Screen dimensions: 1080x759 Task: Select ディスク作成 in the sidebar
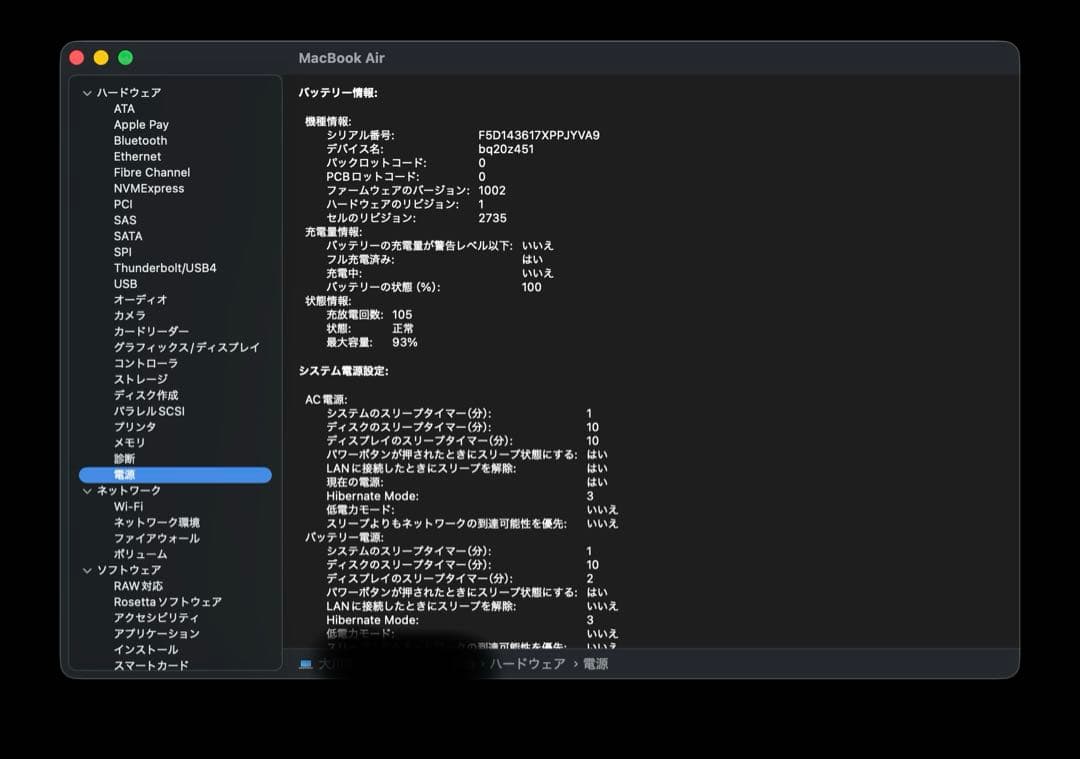click(145, 395)
